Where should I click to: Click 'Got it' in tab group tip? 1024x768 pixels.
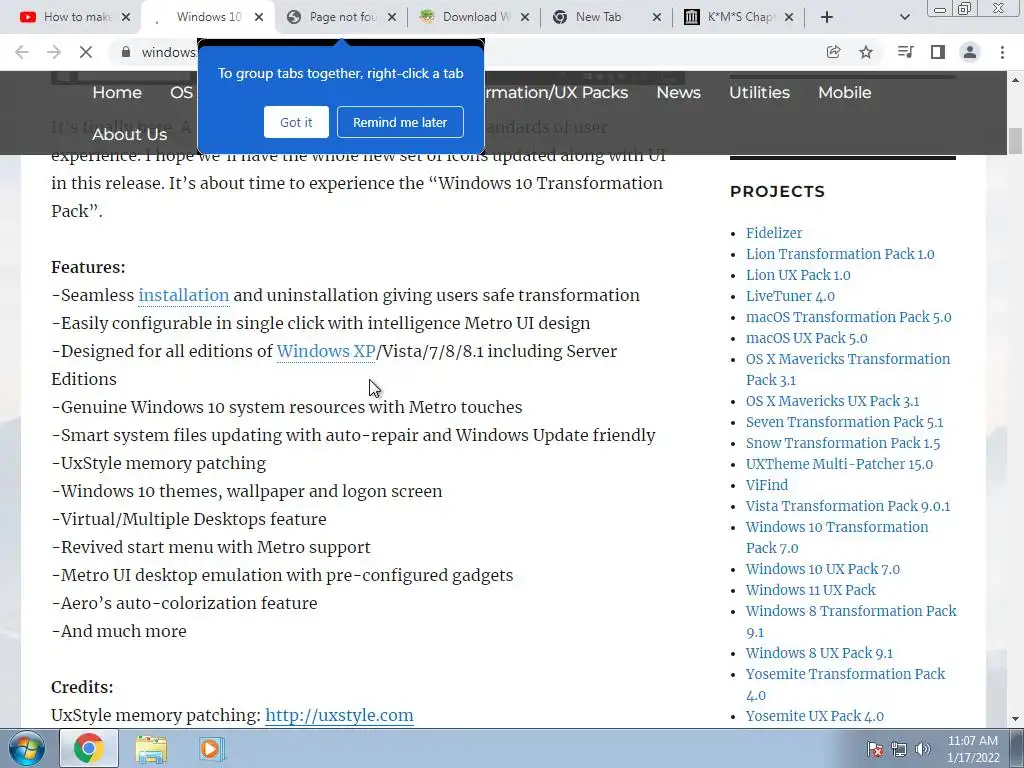296,122
